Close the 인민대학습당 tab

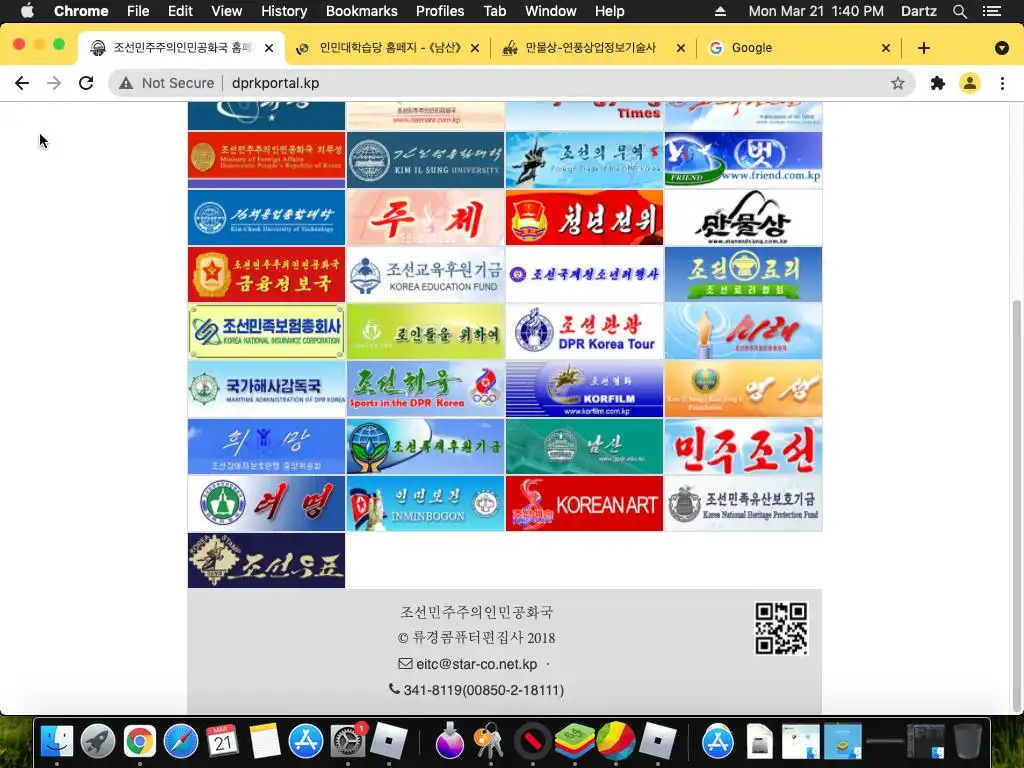(475, 48)
